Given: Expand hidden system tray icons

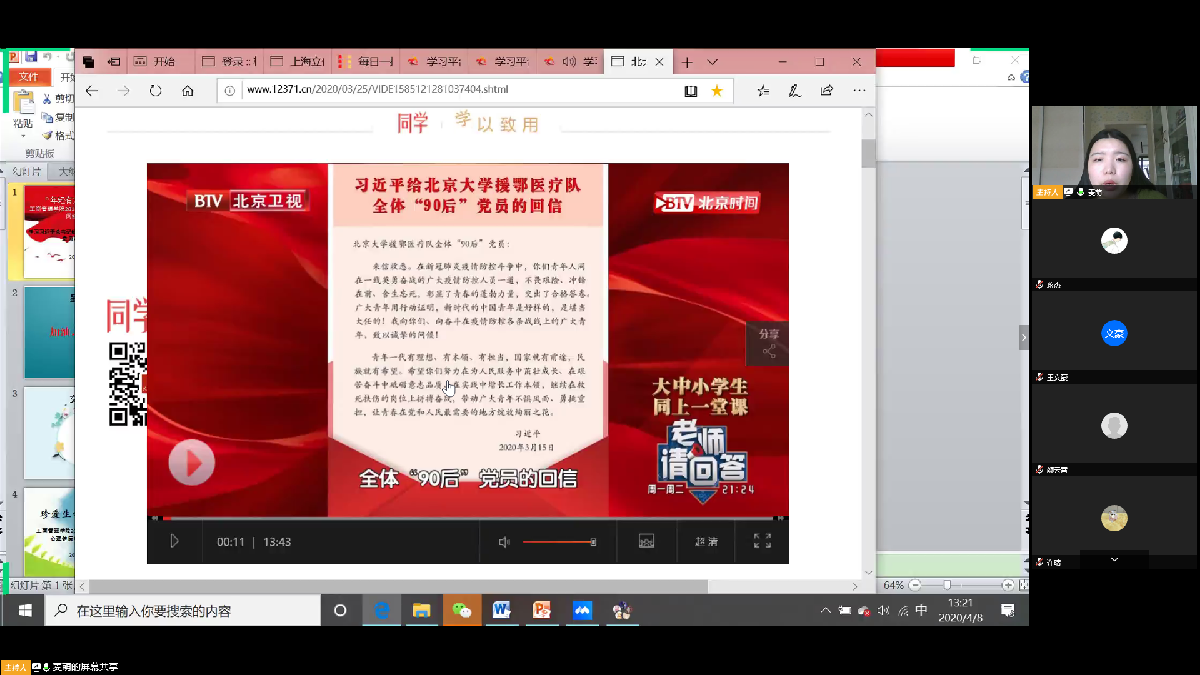Looking at the screenshot, I should coord(825,610).
